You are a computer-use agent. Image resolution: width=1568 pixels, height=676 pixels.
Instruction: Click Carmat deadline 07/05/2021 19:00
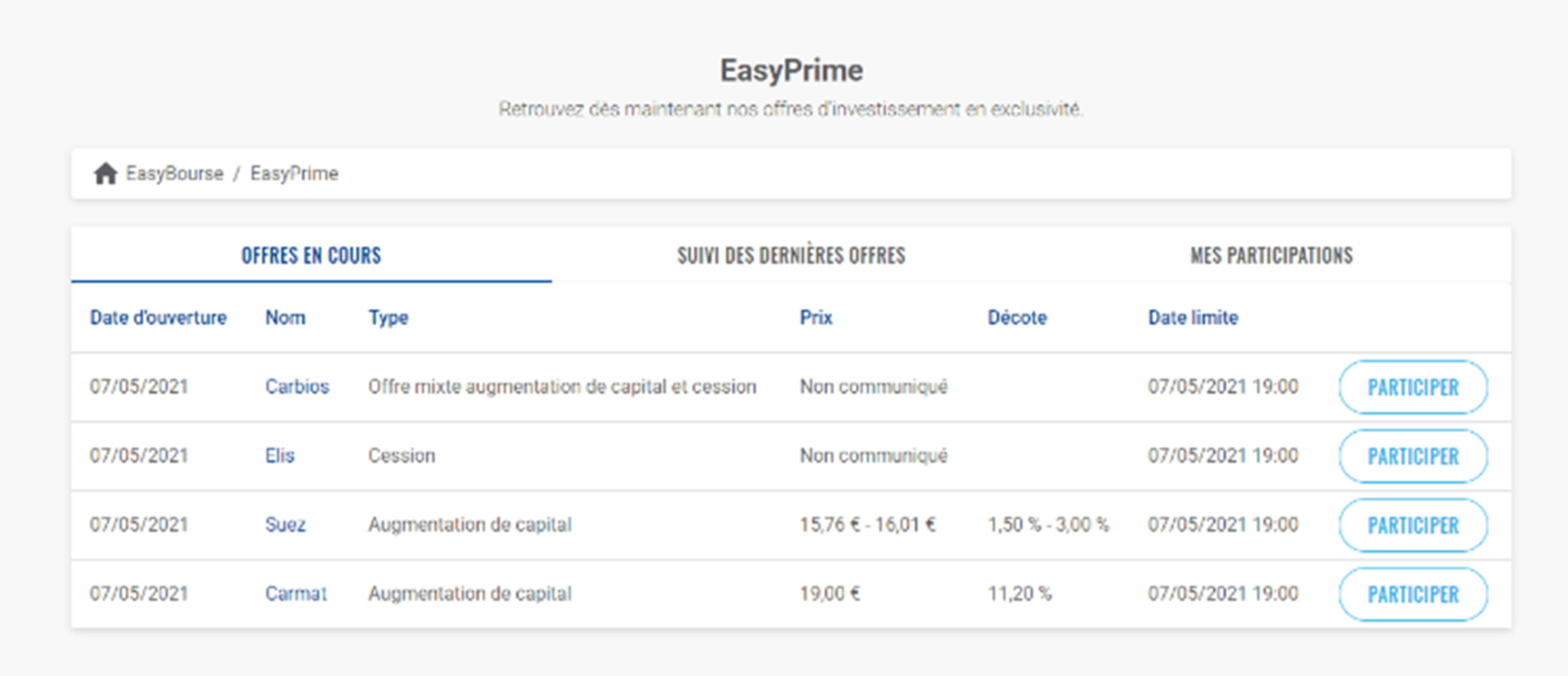[x=1223, y=593]
